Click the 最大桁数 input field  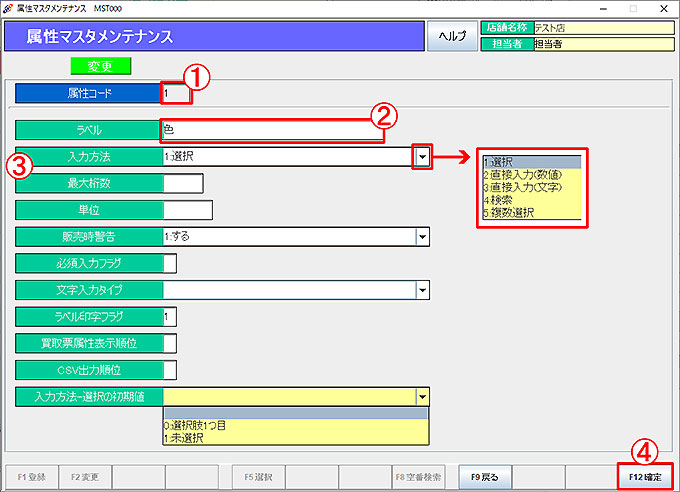point(183,183)
